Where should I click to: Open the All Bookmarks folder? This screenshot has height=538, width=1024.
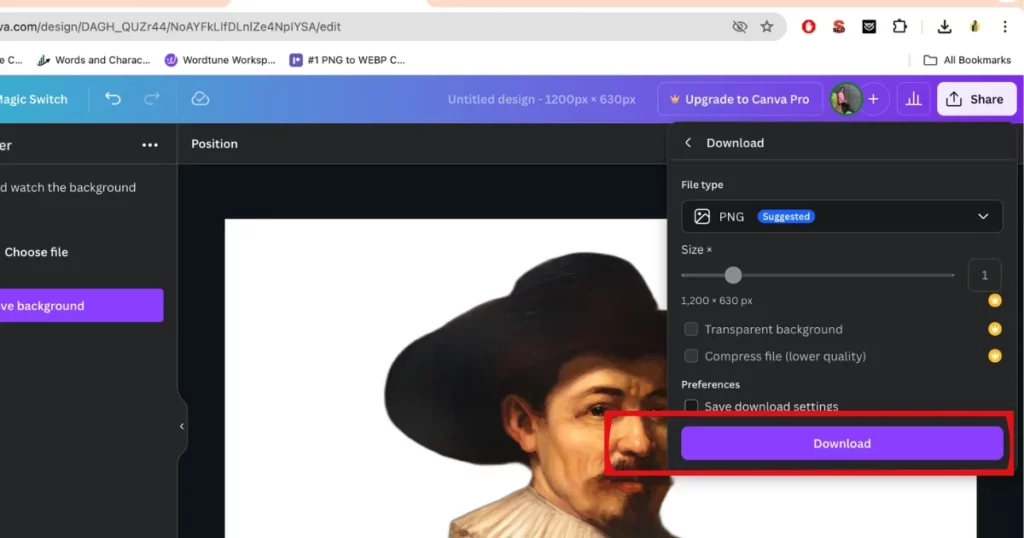point(967,60)
